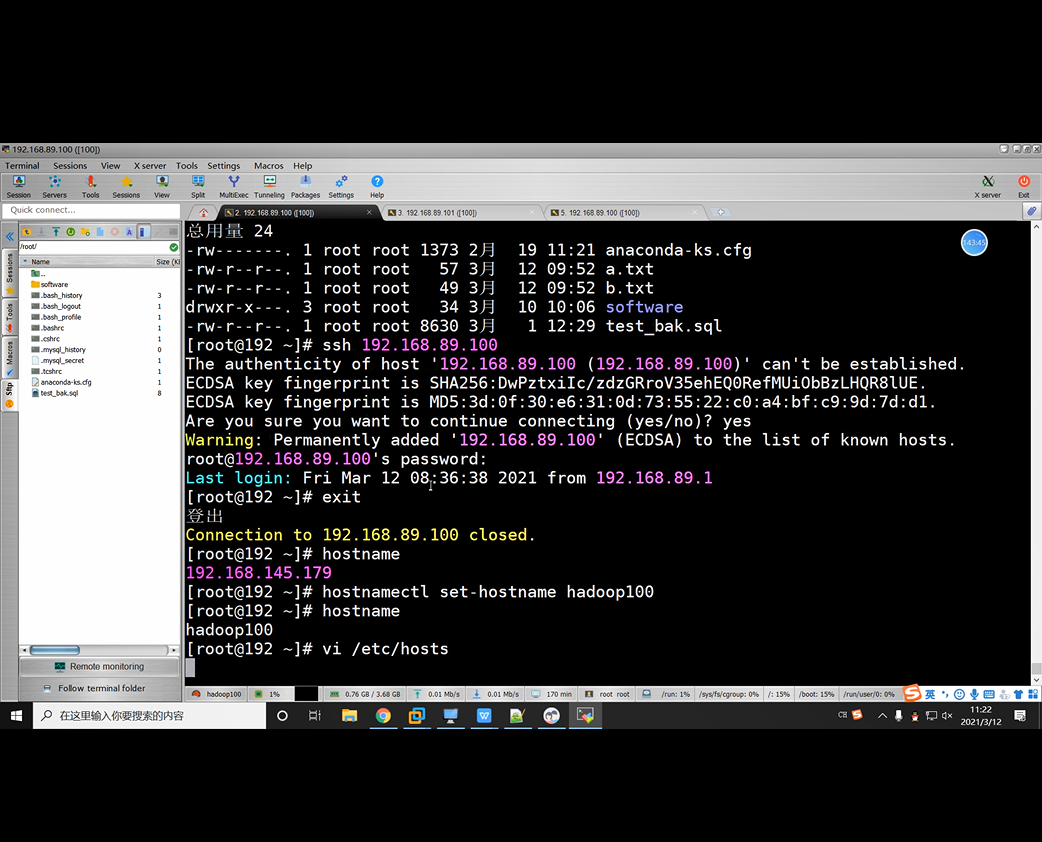Click the blue 43:45 timer circle
This screenshot has height=842, width=1042.
(974, 243)
